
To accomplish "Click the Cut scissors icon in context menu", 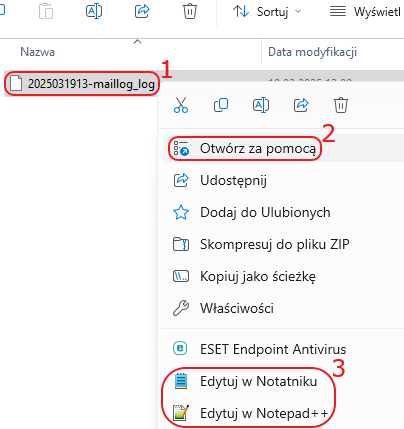I will pos(181,105).
